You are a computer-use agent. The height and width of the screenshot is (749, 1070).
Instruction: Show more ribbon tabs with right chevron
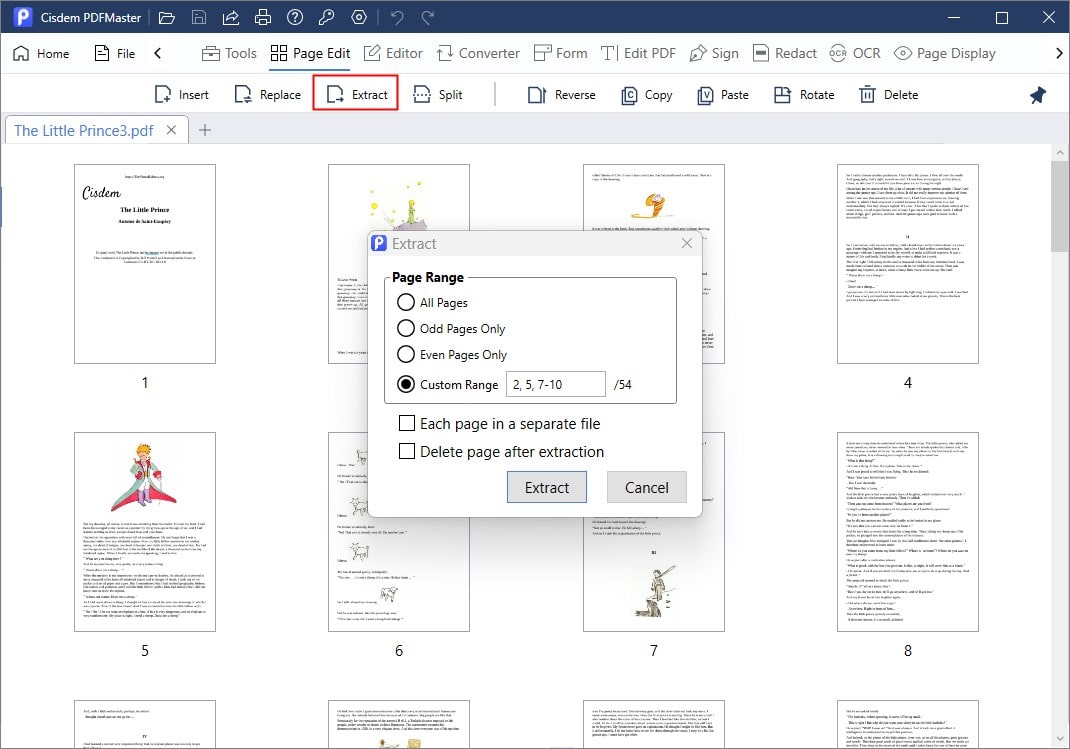click(1058, 53)
